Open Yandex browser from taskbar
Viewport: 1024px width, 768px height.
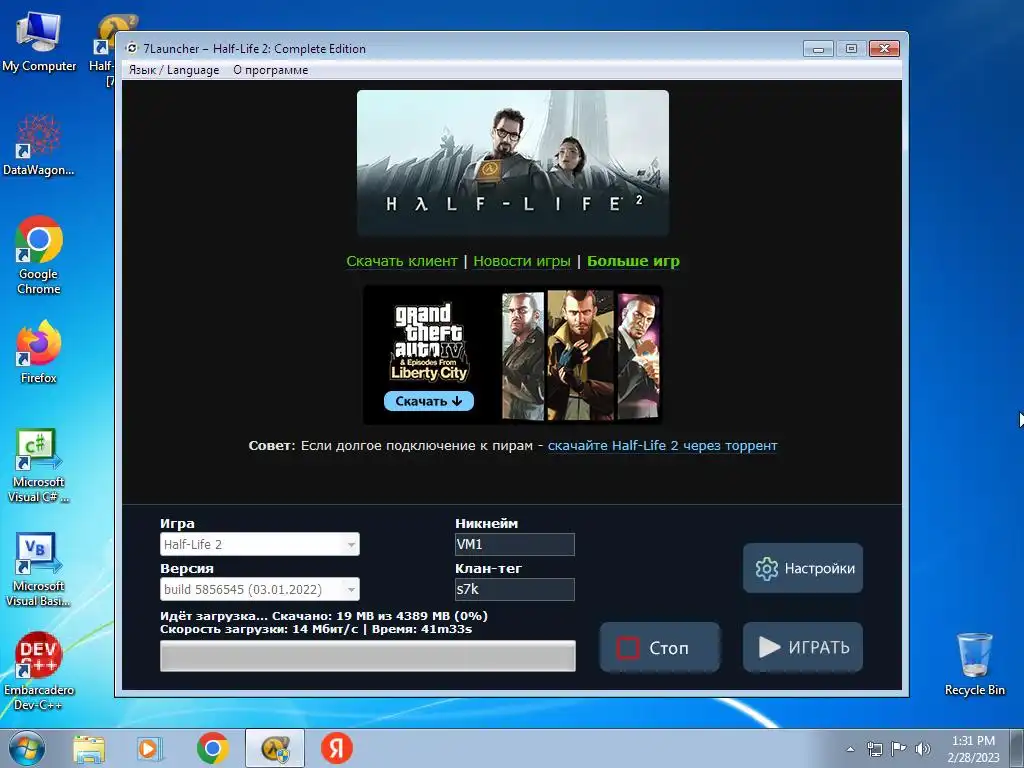[337, 748]
